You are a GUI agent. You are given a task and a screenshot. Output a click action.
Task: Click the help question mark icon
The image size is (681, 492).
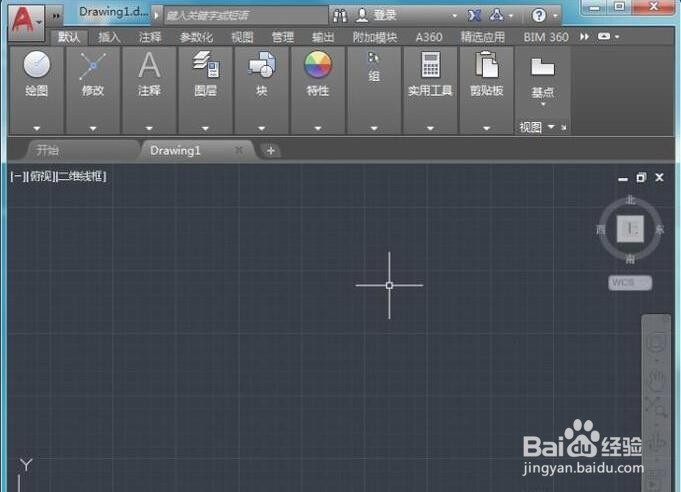[x=539, y=16]
